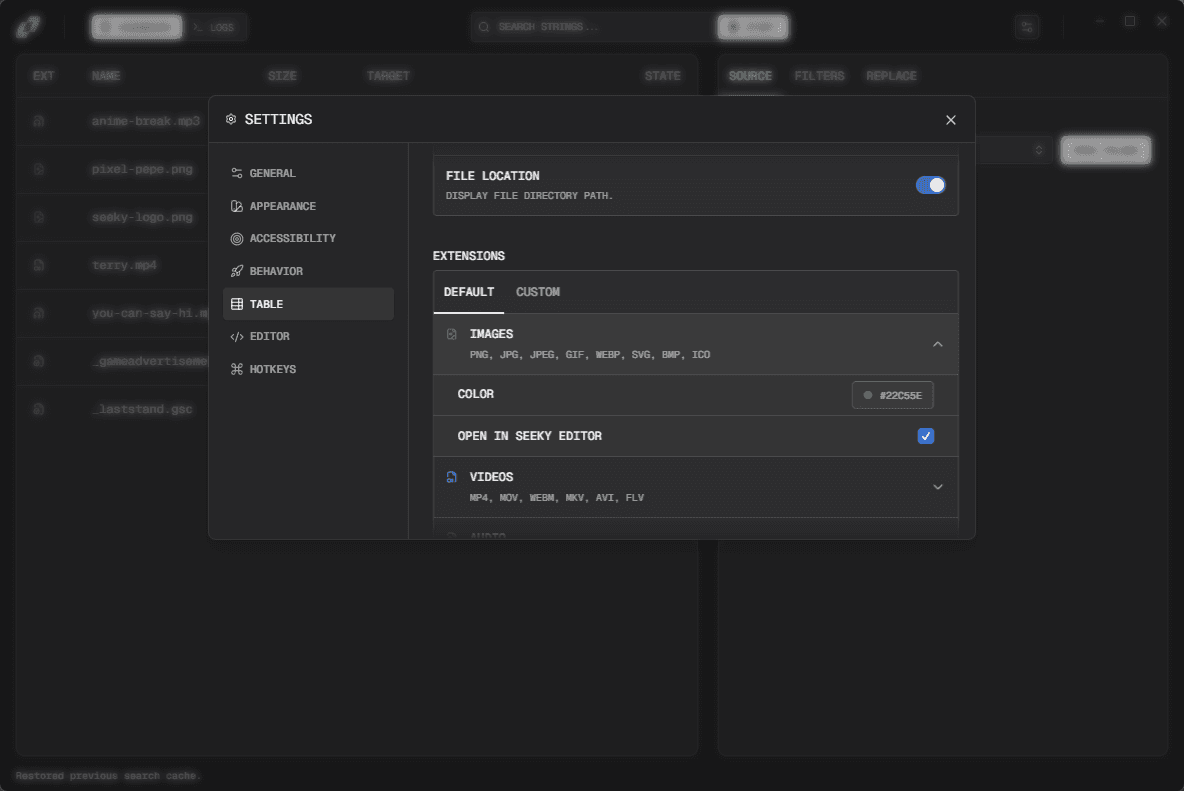
Task: Click the Accessibility target icon
Action: pos(237,239)
